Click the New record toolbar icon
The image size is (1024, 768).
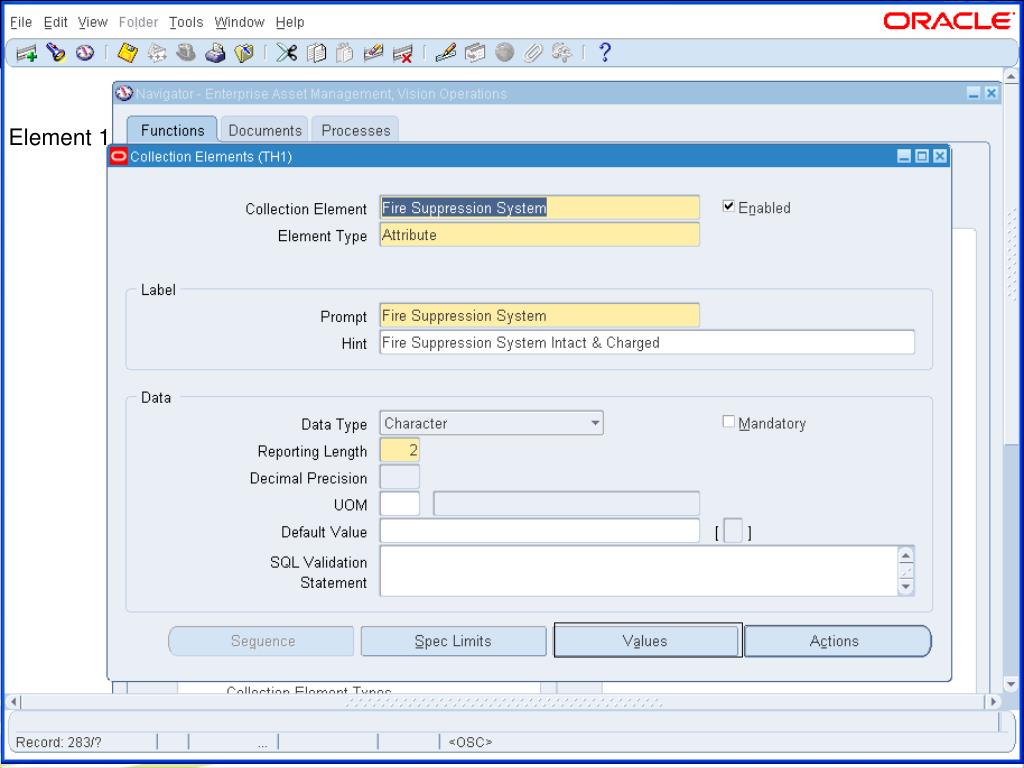27,54
